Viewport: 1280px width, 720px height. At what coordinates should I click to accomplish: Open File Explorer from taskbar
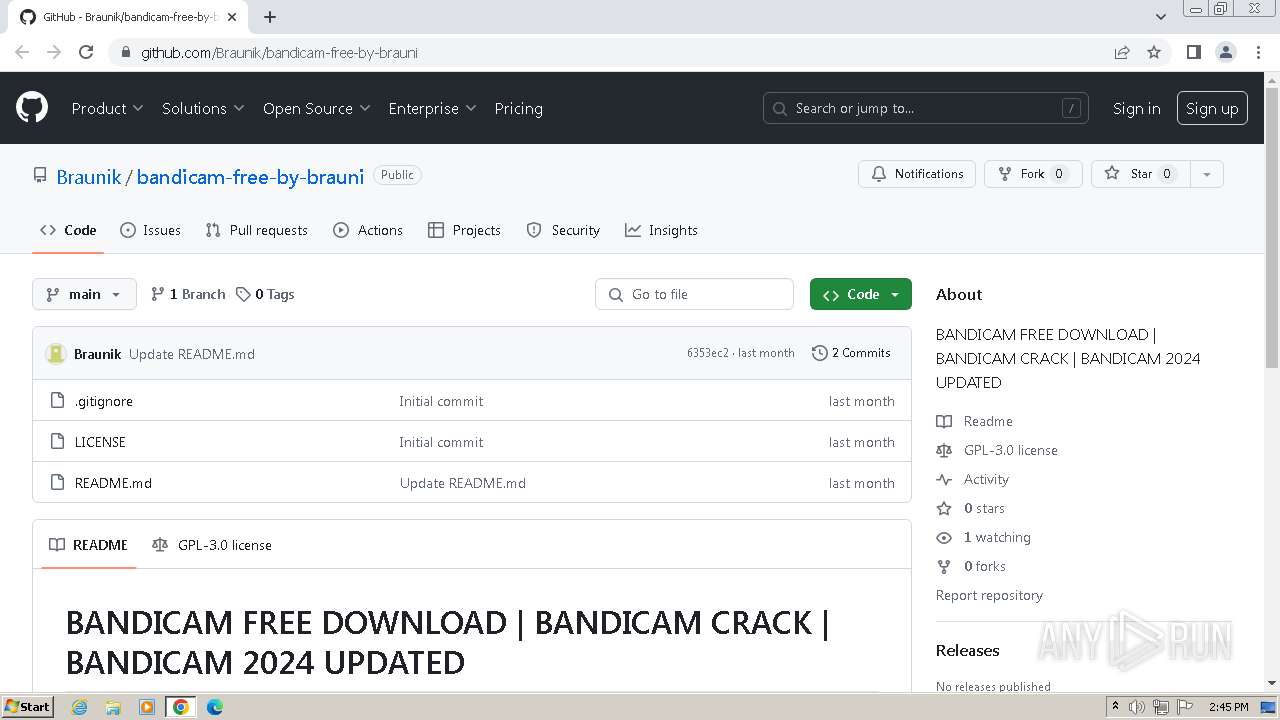pyautogui.click(x=113, y=707)
